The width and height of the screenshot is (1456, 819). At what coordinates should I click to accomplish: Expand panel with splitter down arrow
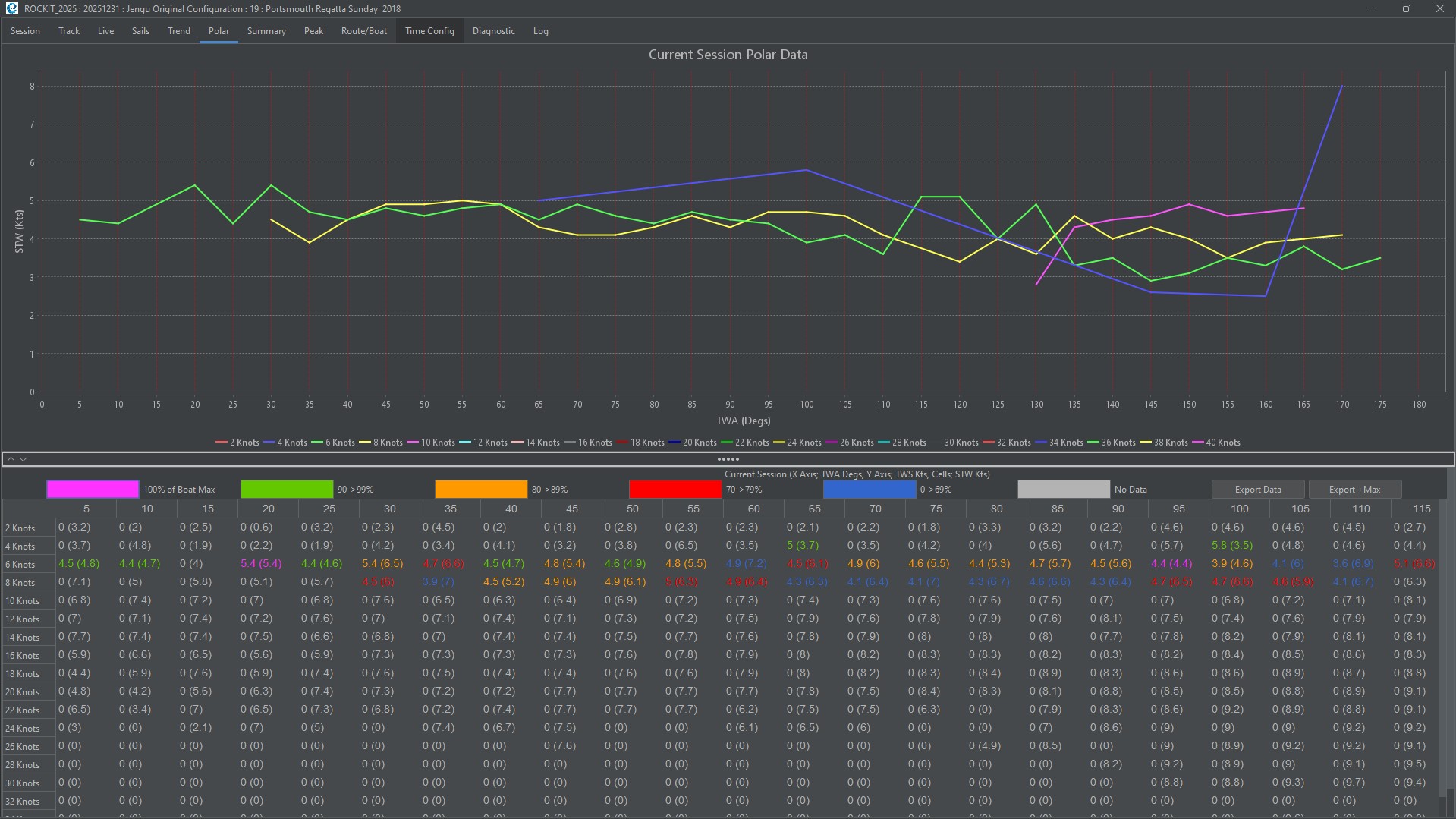click(x=24, y=459)
